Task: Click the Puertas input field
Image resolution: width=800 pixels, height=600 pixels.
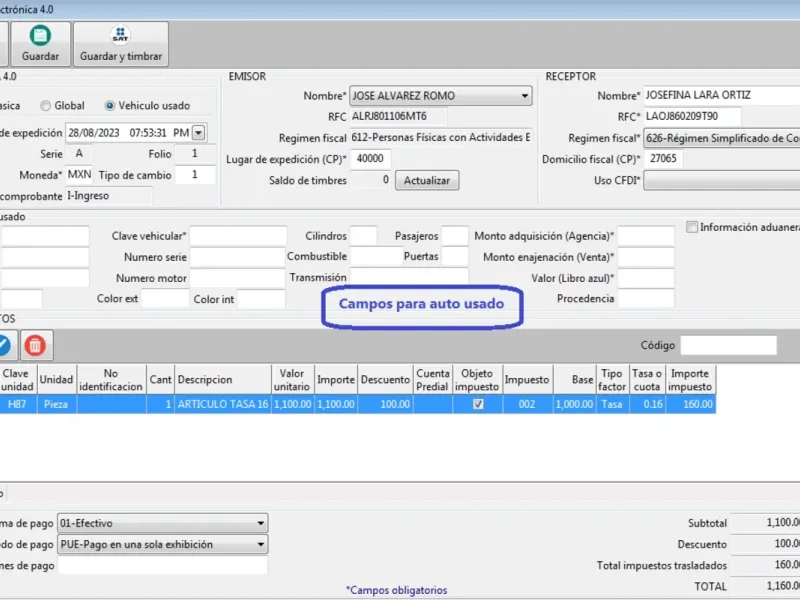Action: [x=455, y=257]
